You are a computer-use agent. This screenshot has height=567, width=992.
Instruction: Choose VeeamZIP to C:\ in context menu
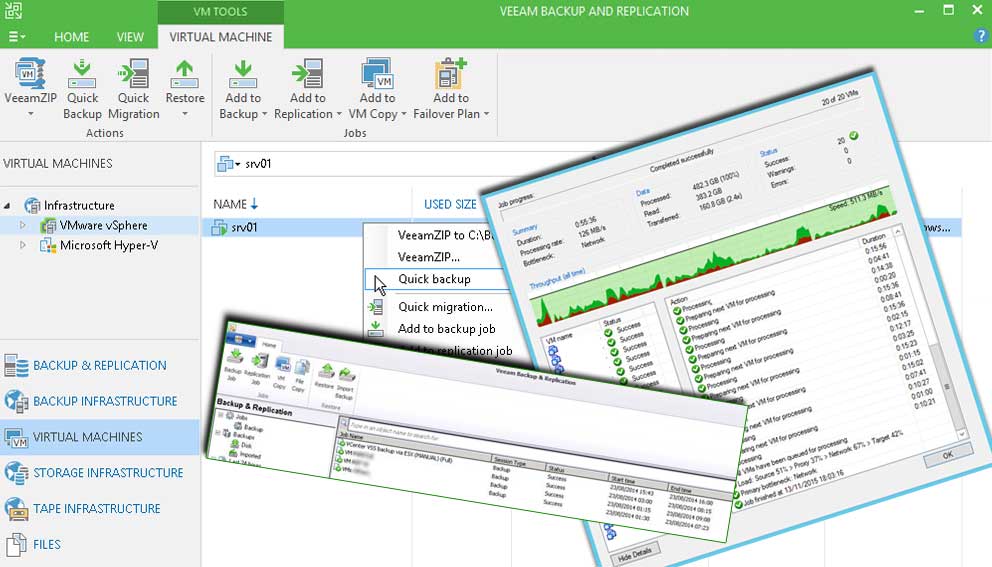click(445, 235)
